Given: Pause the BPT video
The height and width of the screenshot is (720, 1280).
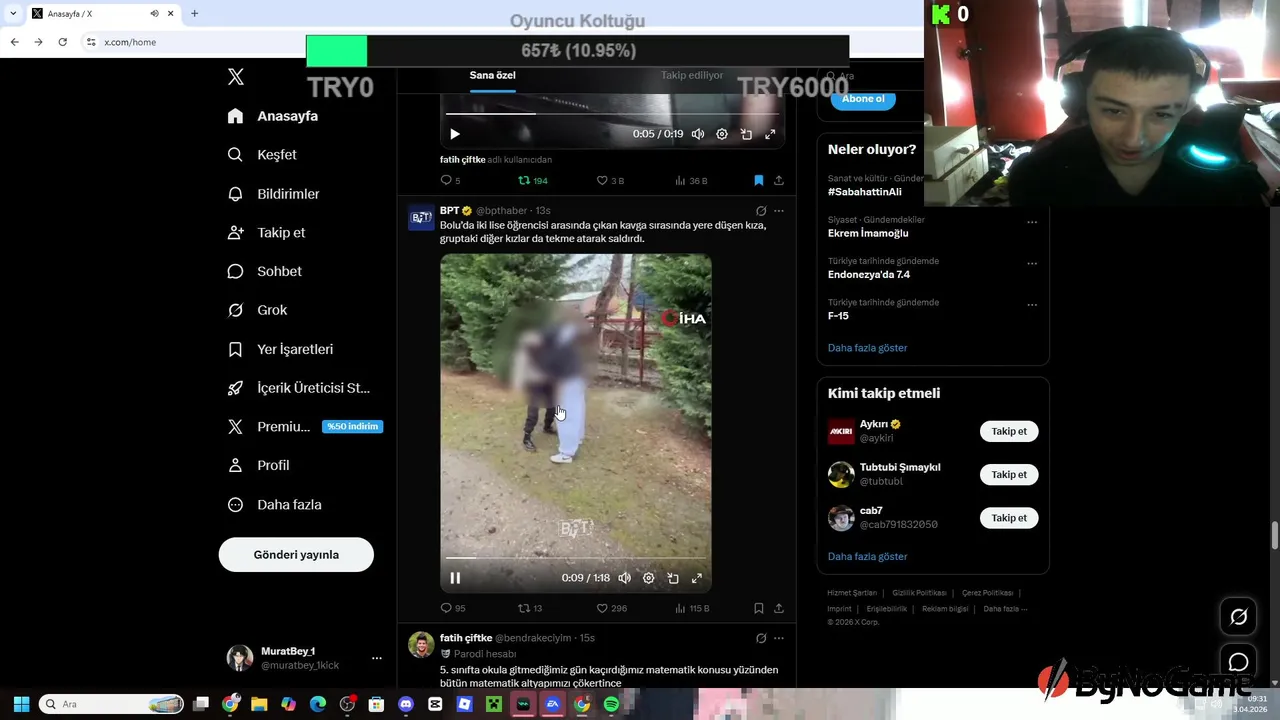Looking at the screenshot, I should coord(455,578).
